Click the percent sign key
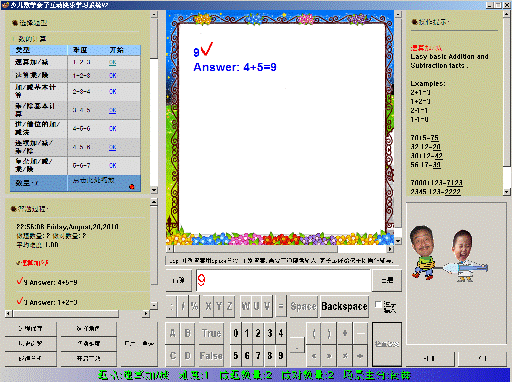 click(x=194, y=306)
